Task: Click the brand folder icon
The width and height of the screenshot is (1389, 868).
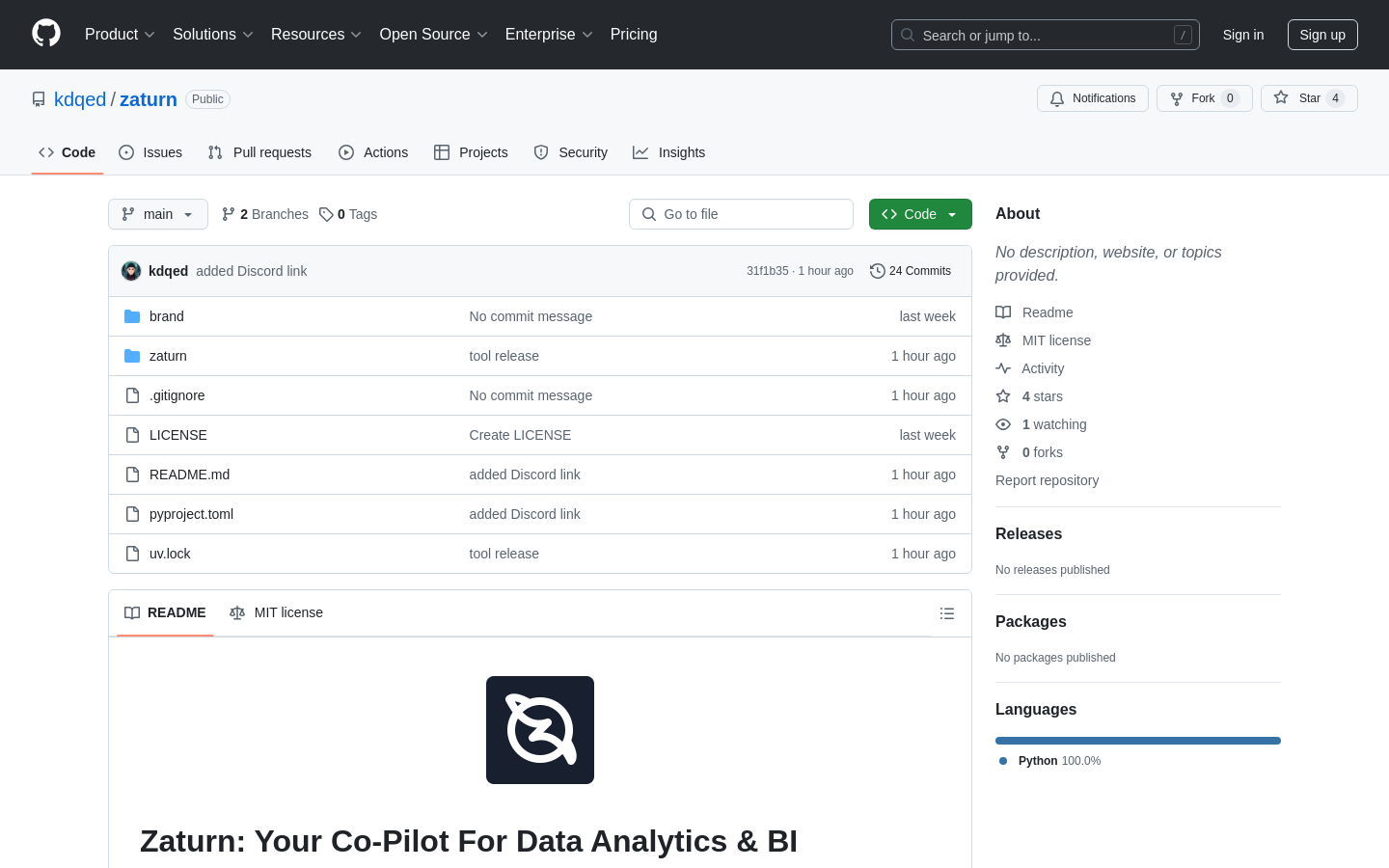Action: pyautogui.click(x=132, y=316)
